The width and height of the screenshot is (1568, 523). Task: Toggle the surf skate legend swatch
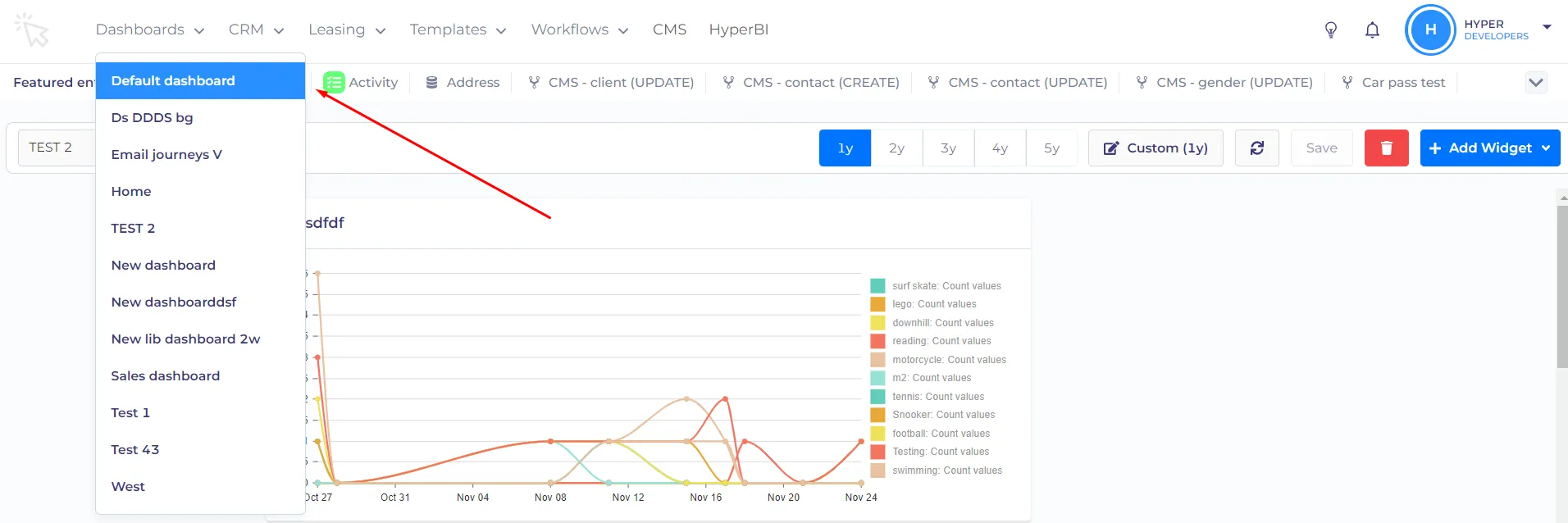coord(877,285)
